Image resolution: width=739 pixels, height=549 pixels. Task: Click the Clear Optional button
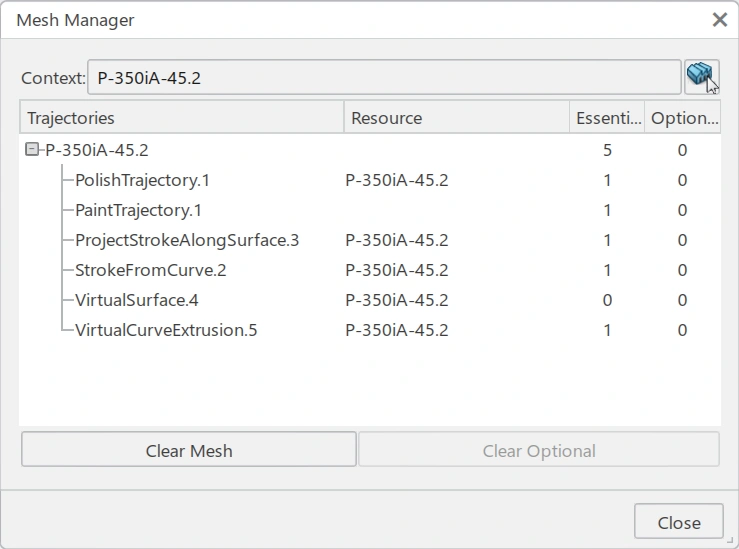tap(539, 450)
